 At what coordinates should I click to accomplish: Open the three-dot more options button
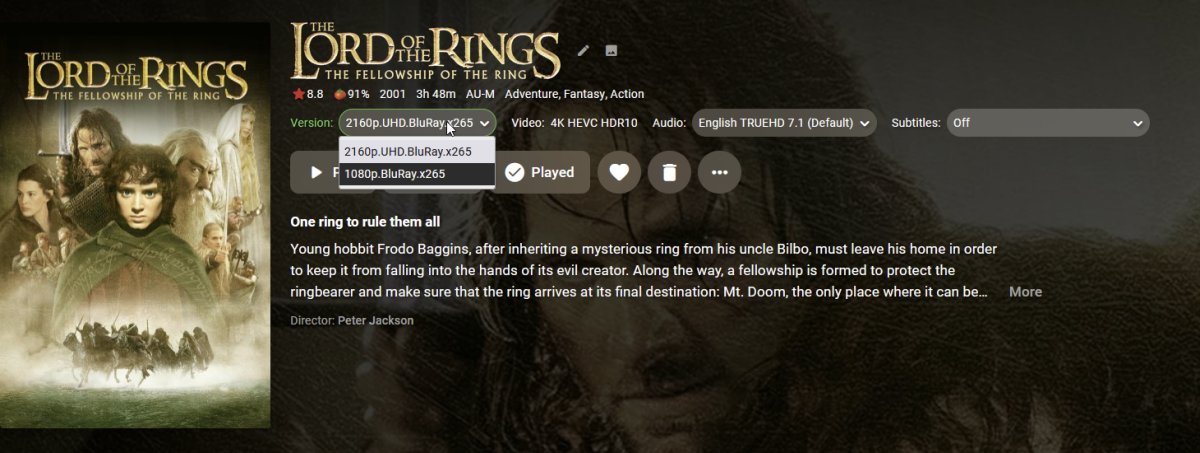click(719, 172)
